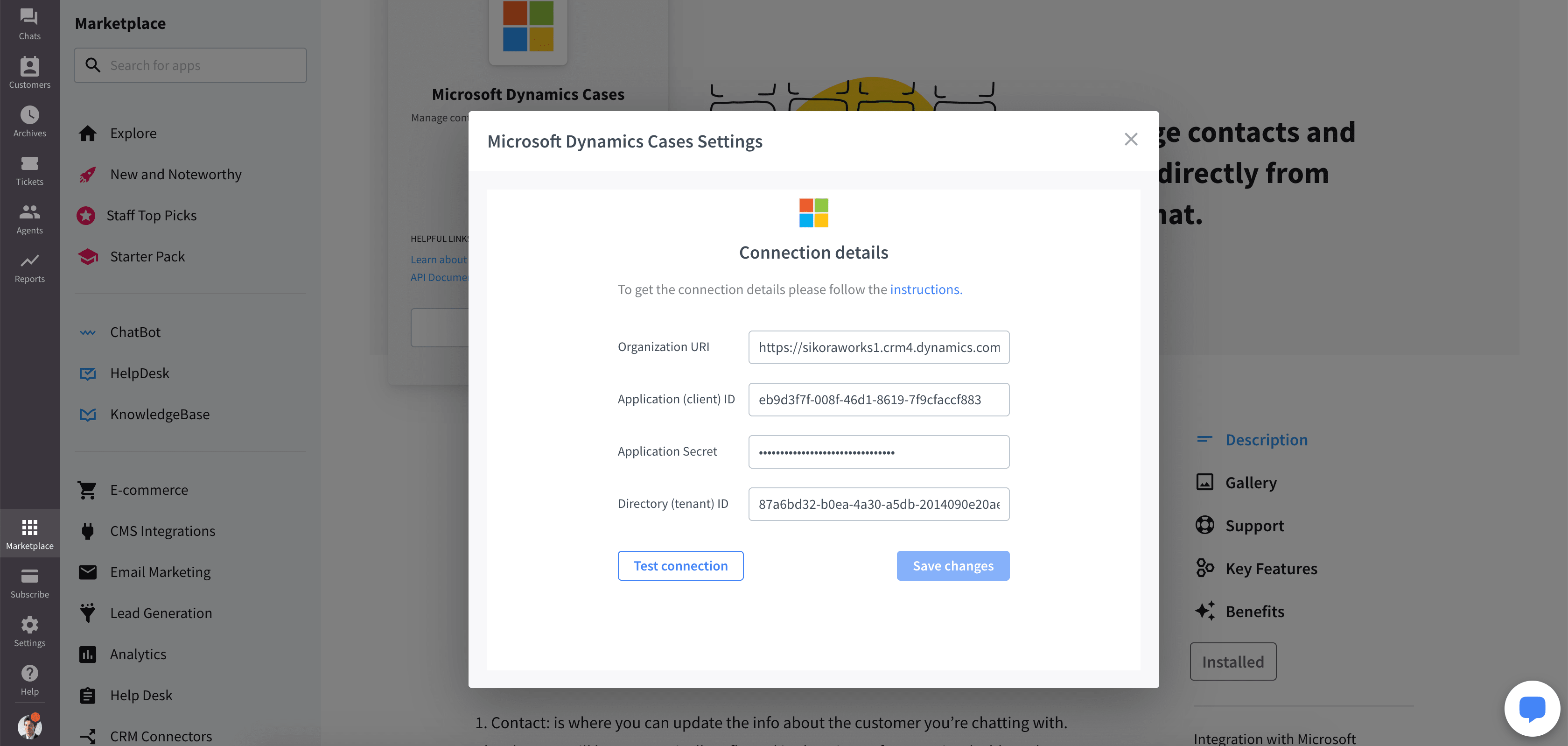This screenshot has height=746, width=1568.
Task: Select Starter Pack category
Action: point(147,257)
